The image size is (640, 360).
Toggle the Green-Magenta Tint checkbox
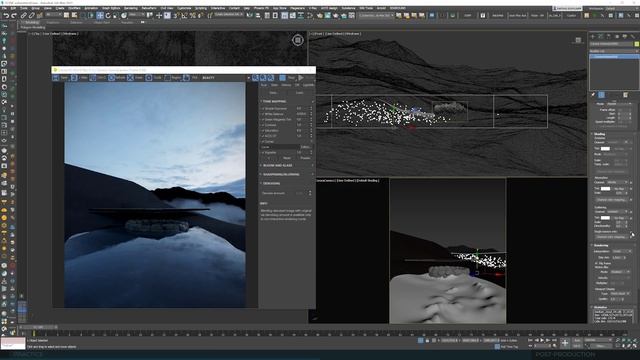coord(263,120)
